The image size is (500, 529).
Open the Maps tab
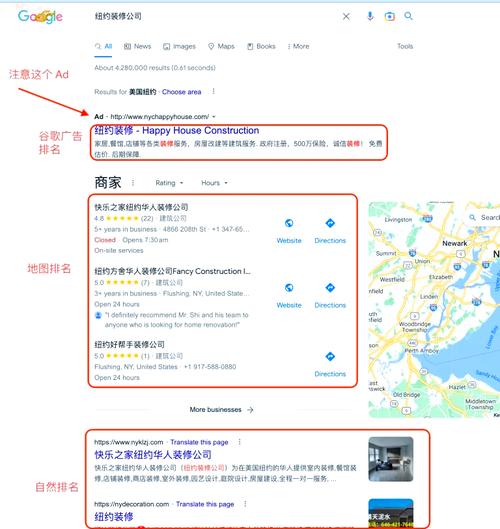coord(221,46)
